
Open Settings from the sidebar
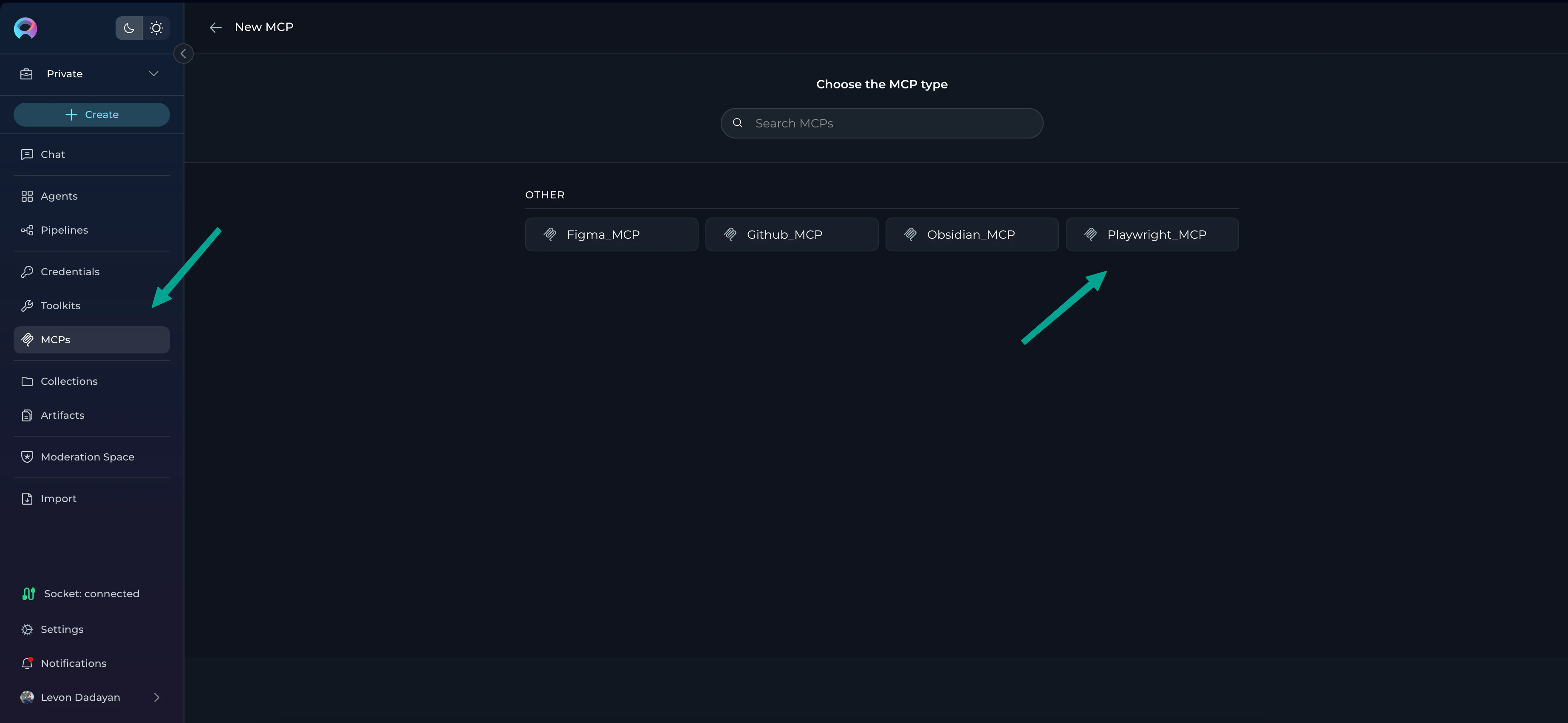[x=62, y=629]
